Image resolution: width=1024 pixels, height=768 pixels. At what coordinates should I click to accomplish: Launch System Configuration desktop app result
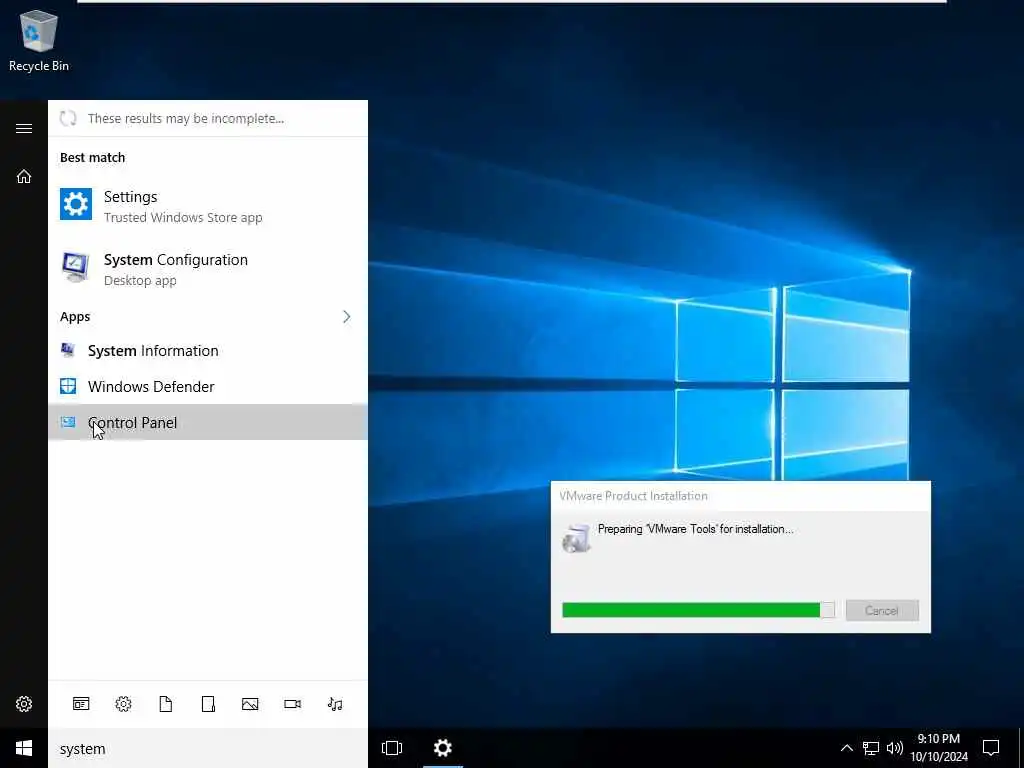coord(208,268)
